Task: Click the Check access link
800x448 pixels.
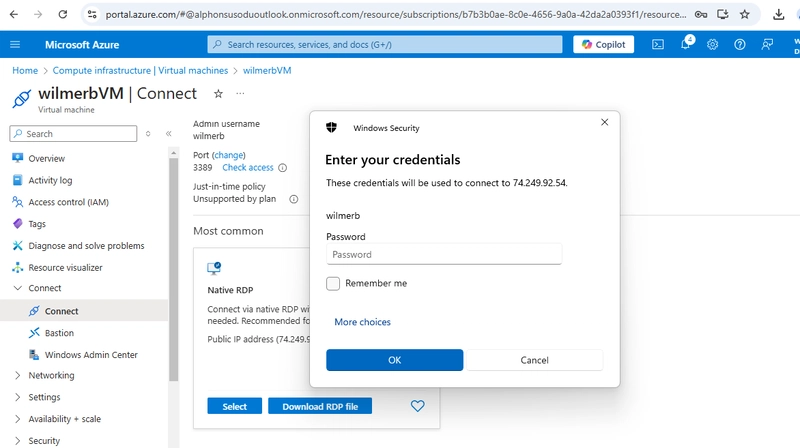Action: (247, 167)
